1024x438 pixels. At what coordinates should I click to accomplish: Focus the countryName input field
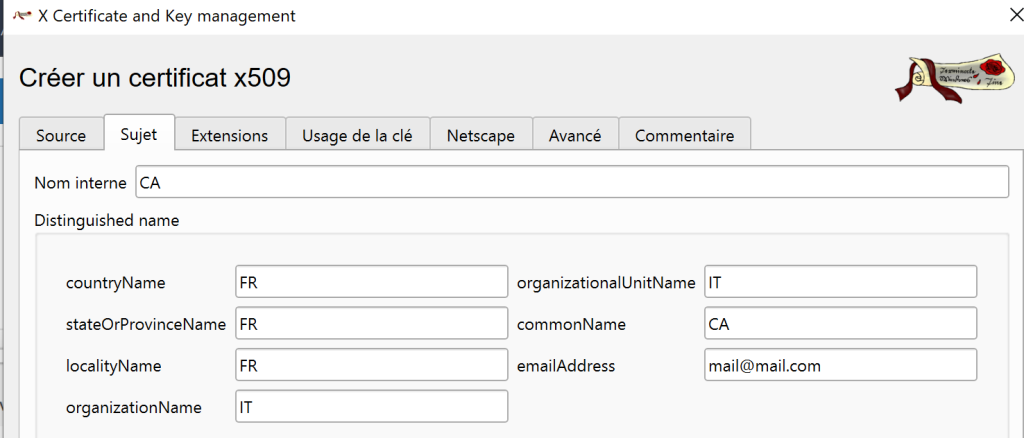371,282
